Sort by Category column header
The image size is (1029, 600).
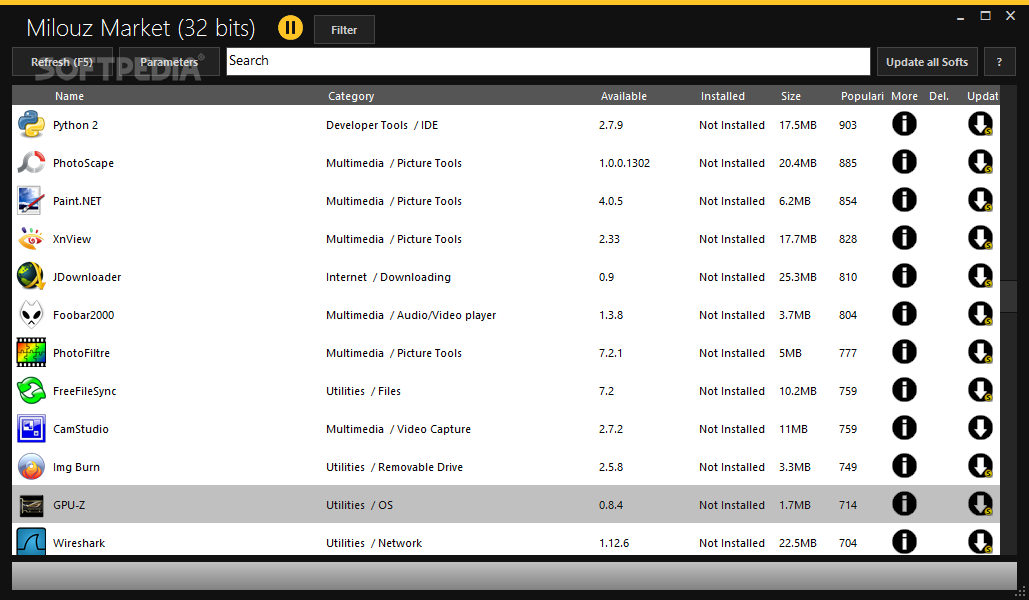click(x=351, y=96)
